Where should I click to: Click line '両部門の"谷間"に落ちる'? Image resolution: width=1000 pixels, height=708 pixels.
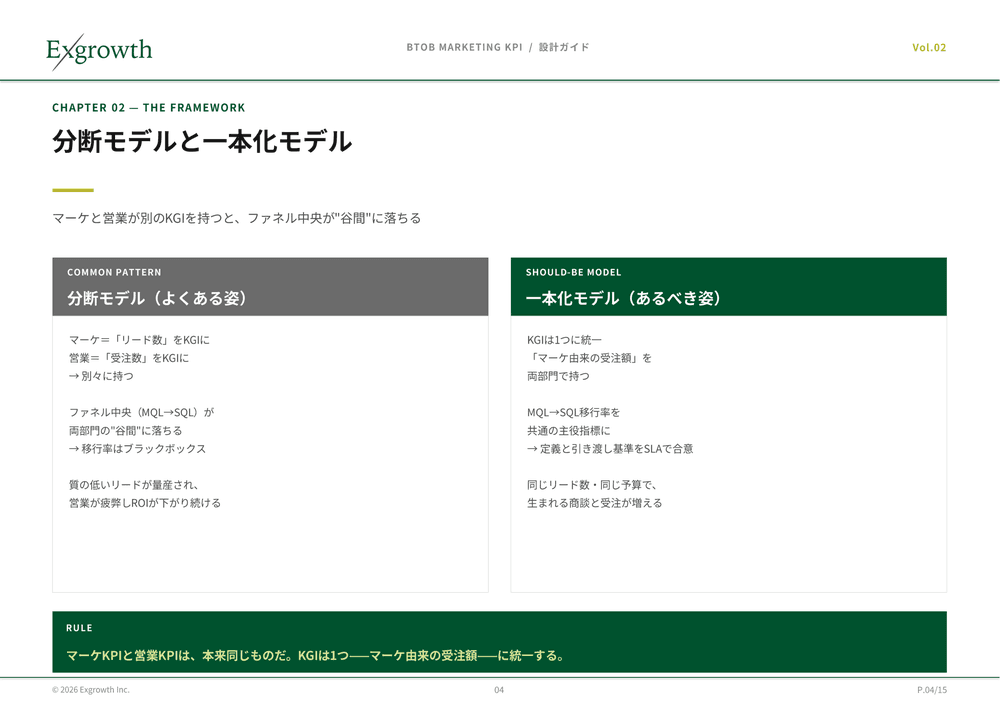(x=126, y=431)
